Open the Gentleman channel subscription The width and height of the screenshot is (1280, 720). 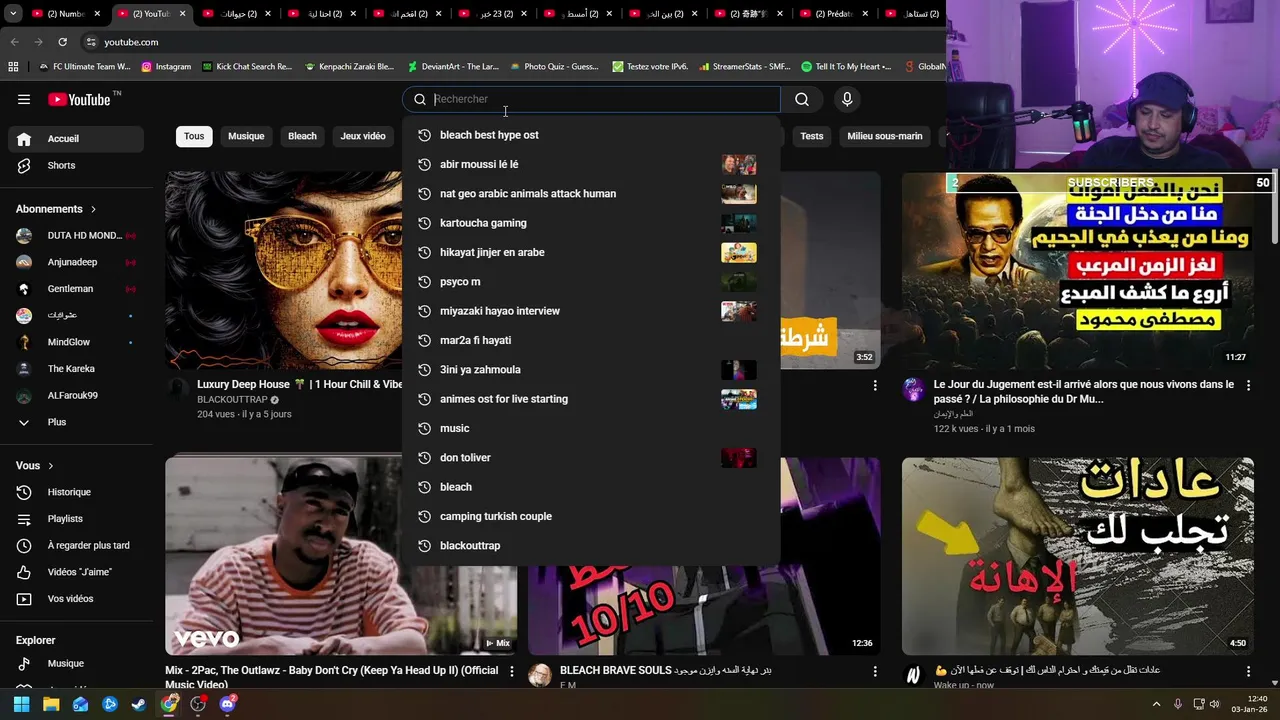76,289
